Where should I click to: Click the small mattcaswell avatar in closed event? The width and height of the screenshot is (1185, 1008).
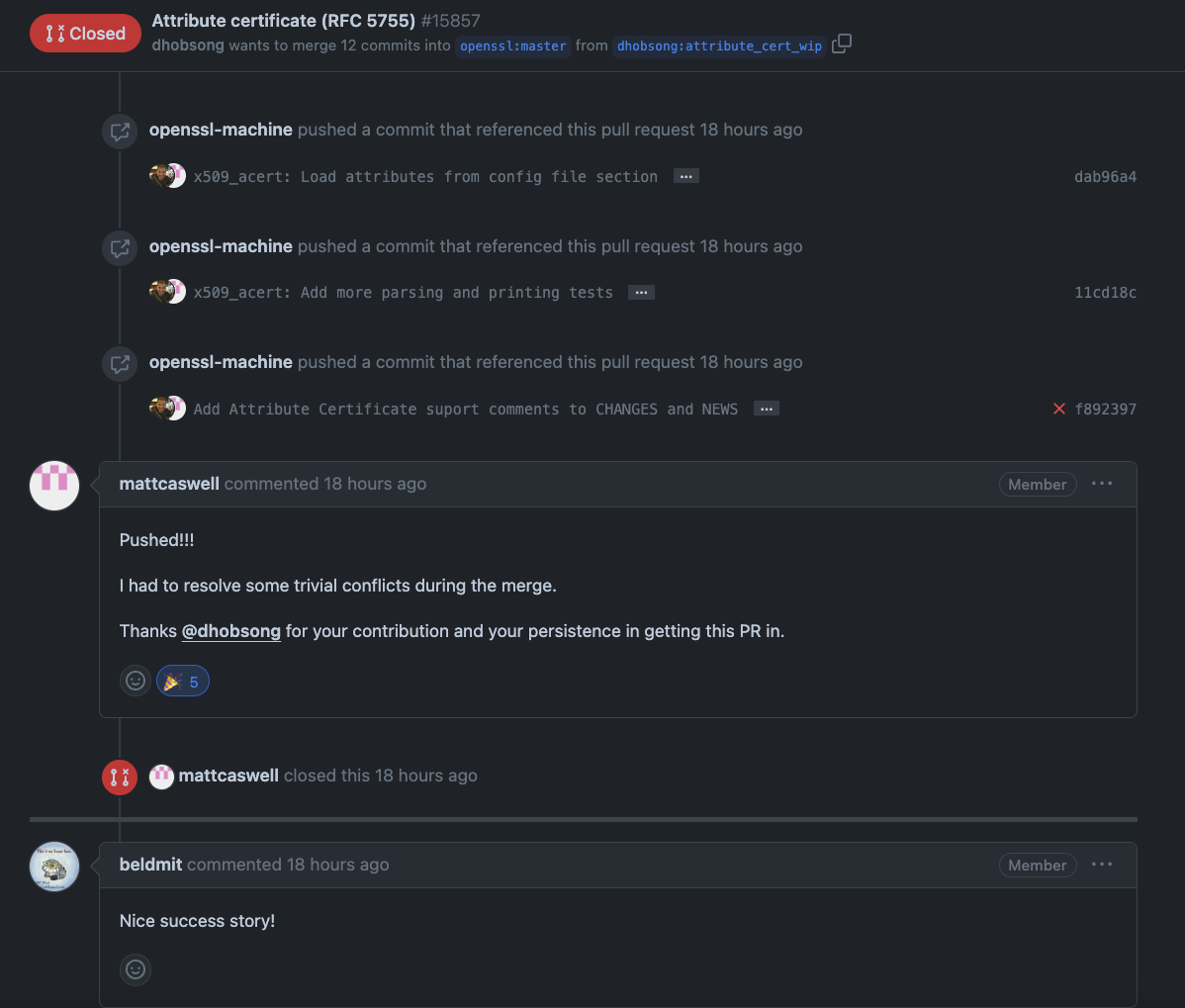(x=161, y=777)
